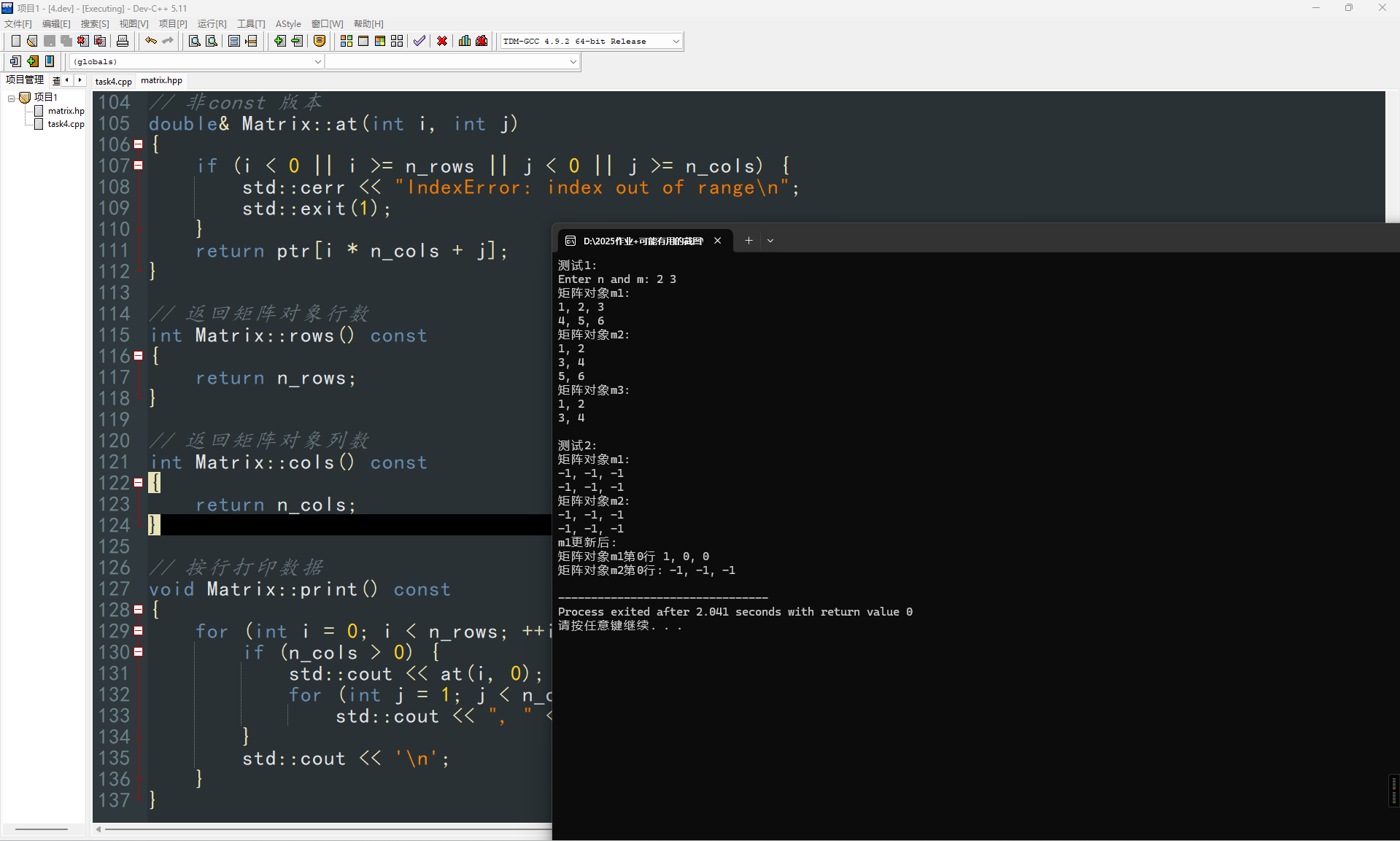Screen dimensions: 1400x841
Task: Click the Rebuild All icon
Action: pyautogui.click(x=397, y=41)
